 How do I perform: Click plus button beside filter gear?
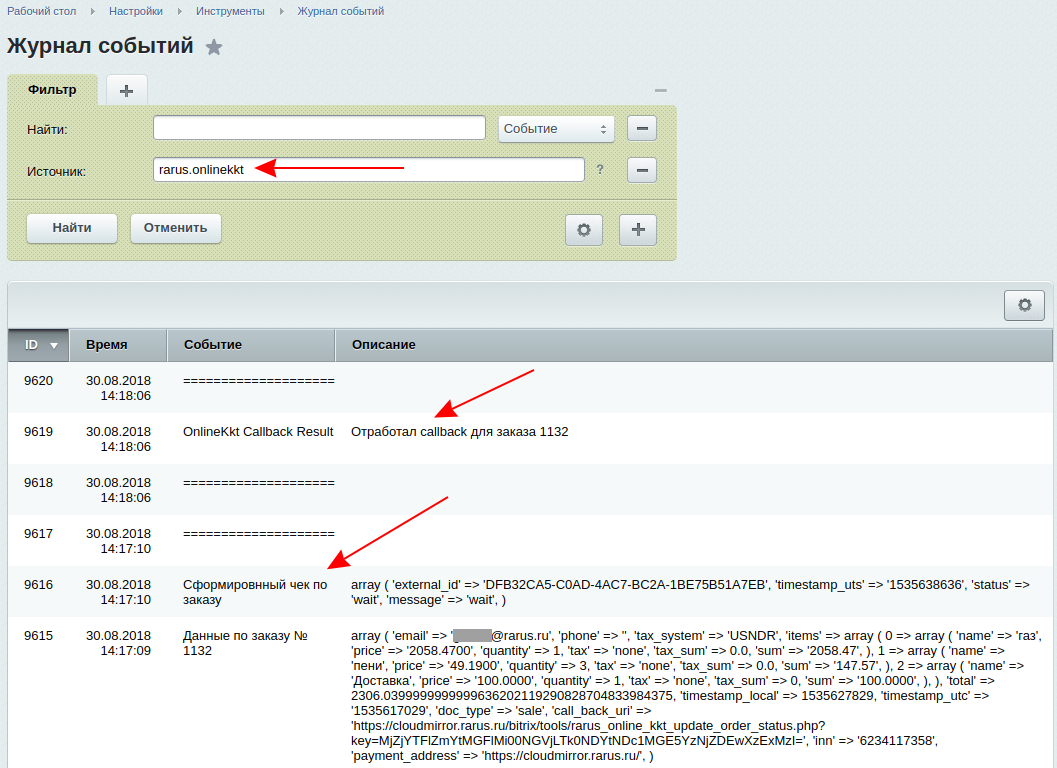pos(638,229)
